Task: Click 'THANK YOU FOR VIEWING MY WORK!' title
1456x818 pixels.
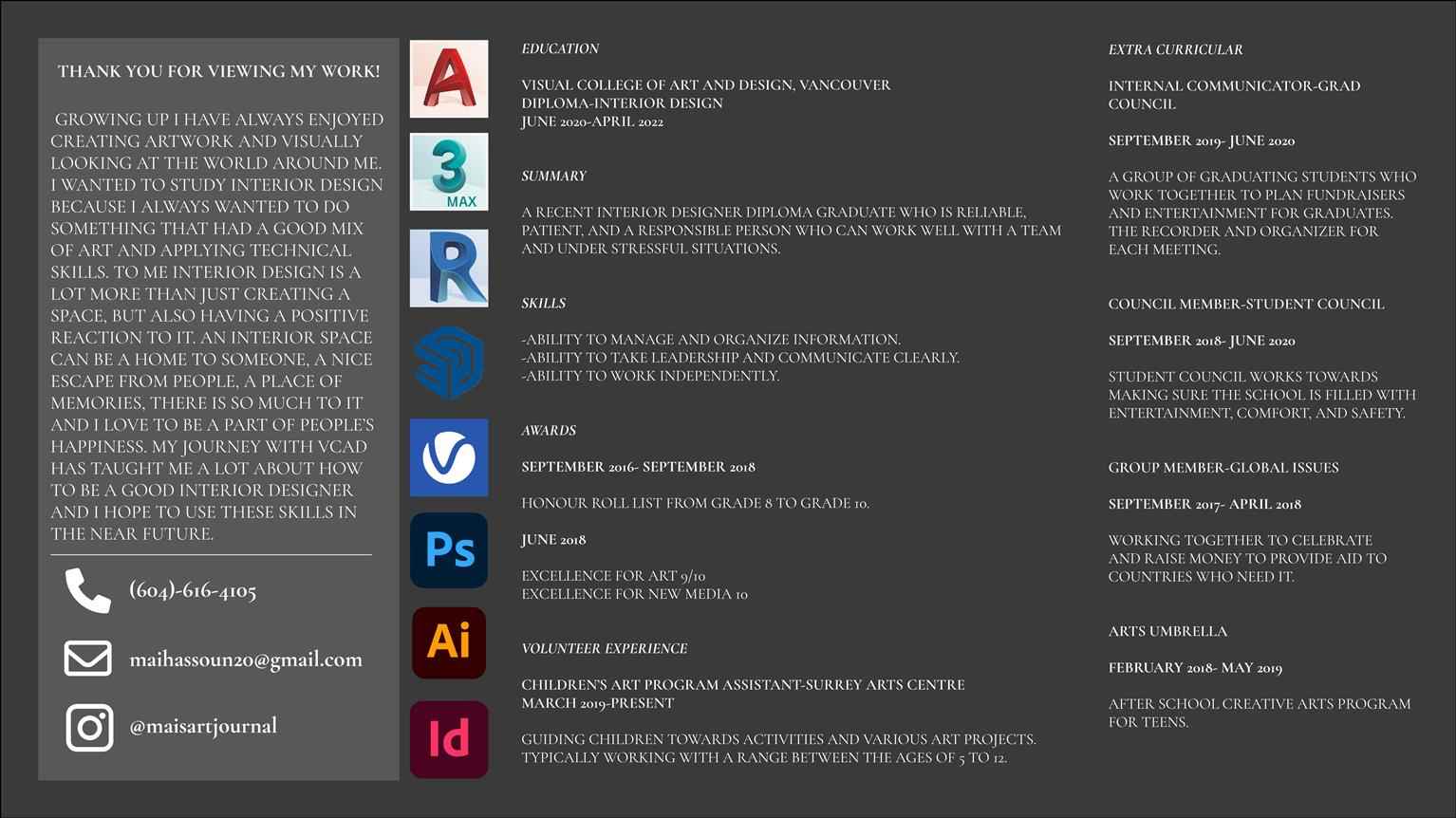Action: [219, 71]
